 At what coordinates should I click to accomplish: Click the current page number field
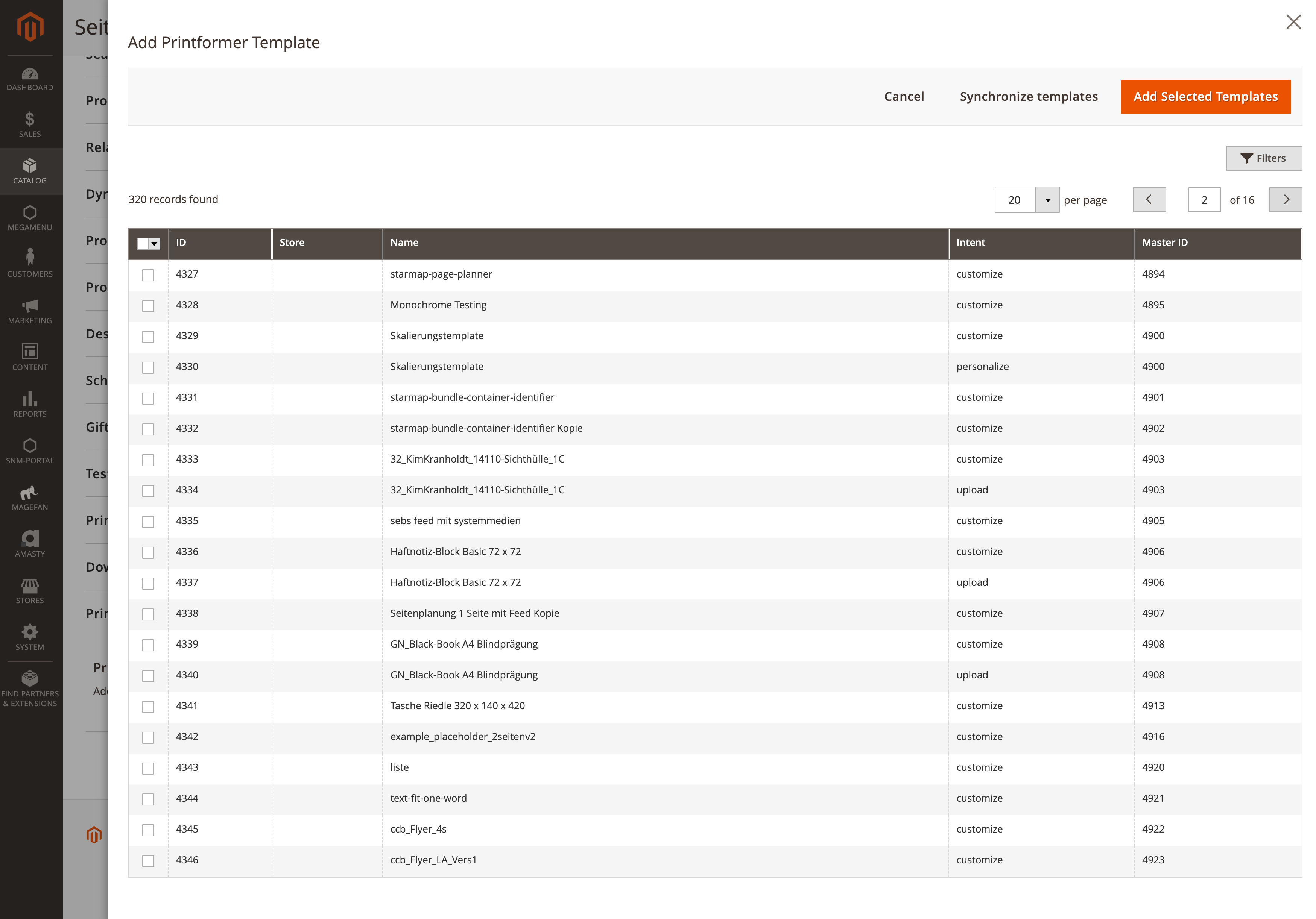1204,200
